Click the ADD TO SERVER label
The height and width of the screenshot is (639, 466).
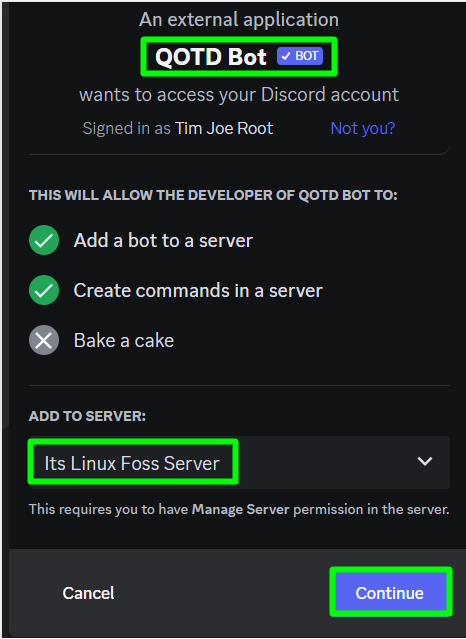[87, 416]
